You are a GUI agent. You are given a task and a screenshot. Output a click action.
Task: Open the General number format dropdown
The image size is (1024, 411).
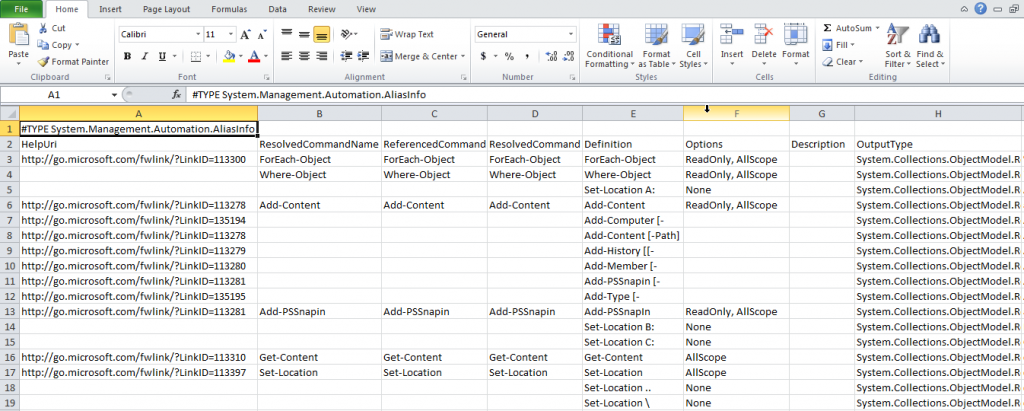(571, 35)
